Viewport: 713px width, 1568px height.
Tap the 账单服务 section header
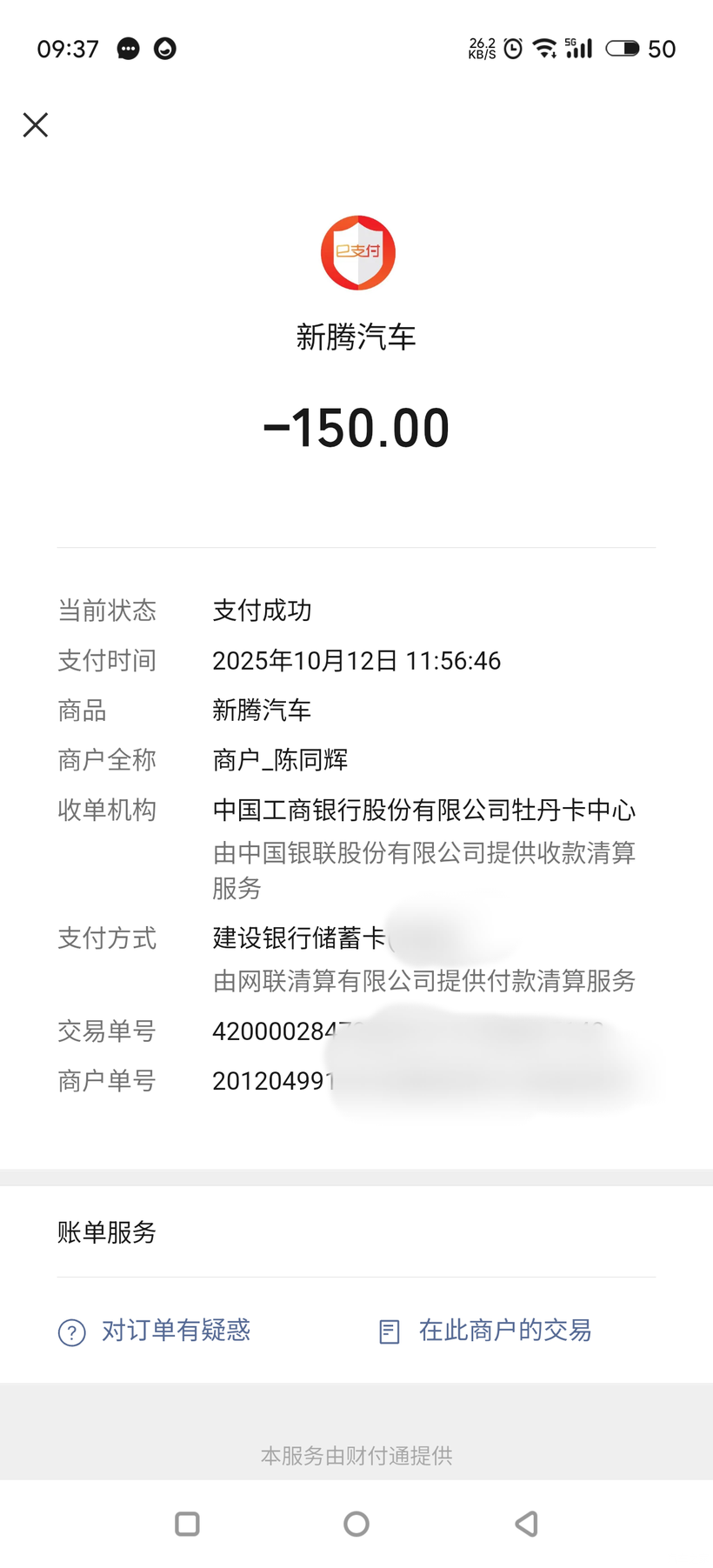(107, 1231)
